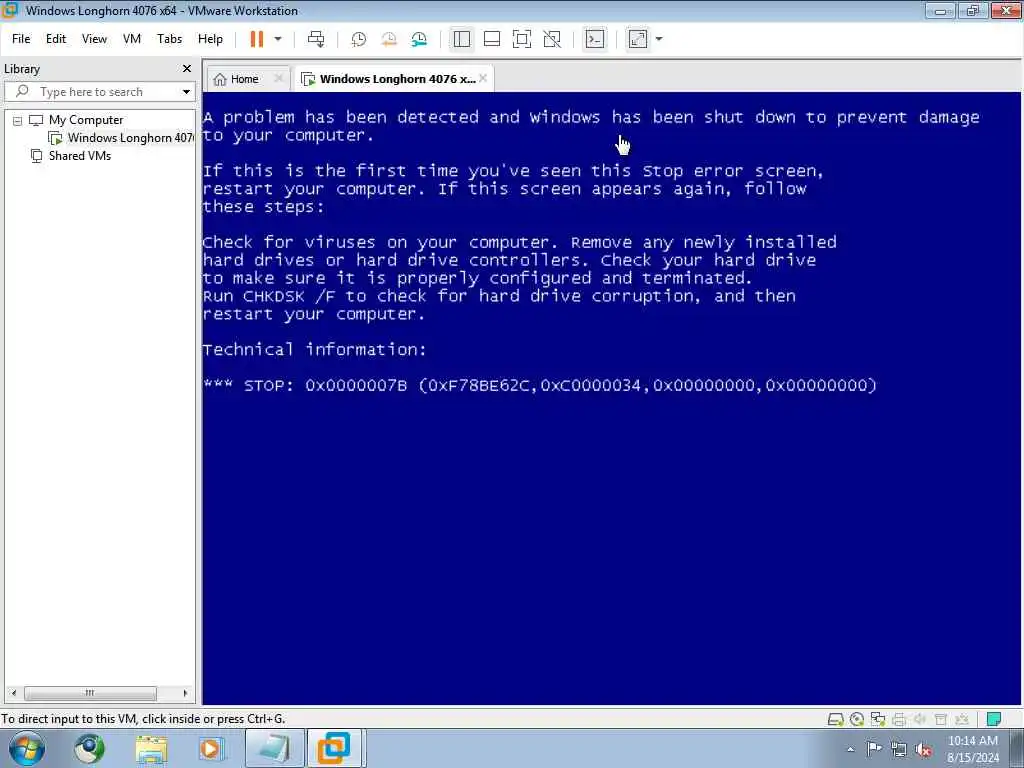This screenshot has width=1024, height=768.
Task: Open the Edit menu
Action: [56, 39]
